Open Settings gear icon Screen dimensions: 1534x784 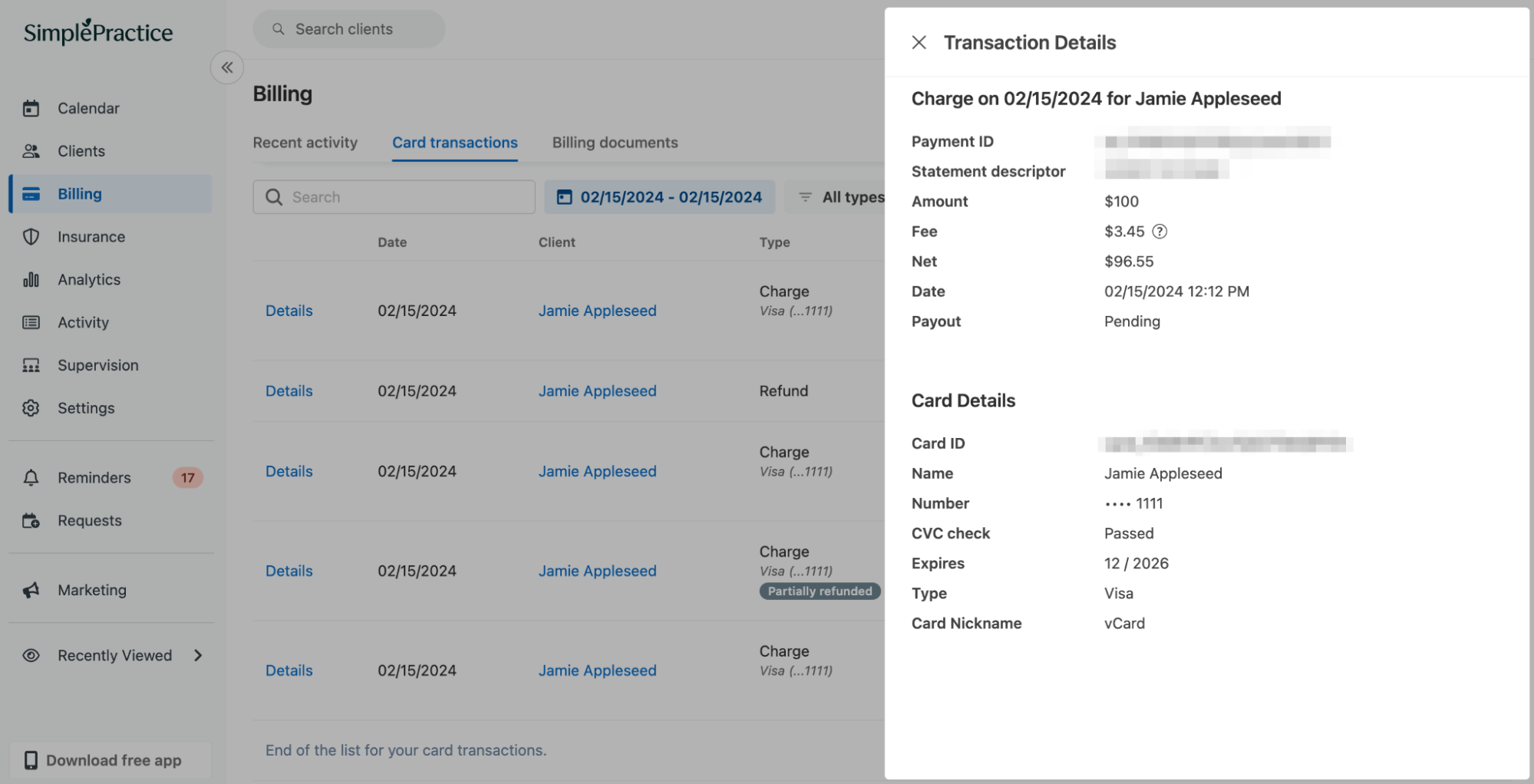pyautogui.click(x=31, y=408)
